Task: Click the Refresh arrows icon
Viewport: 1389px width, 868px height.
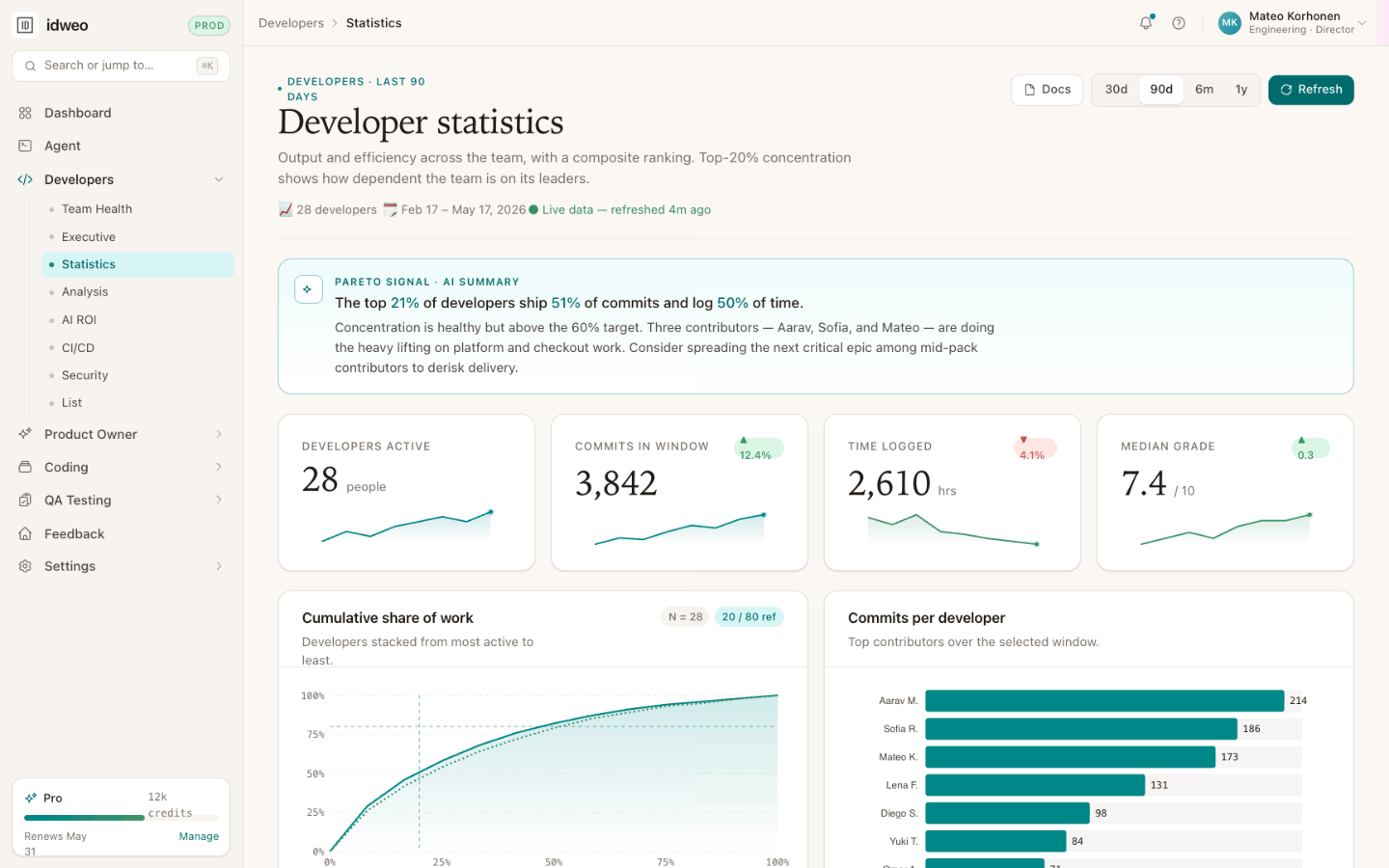Action: click(1286, 90)
